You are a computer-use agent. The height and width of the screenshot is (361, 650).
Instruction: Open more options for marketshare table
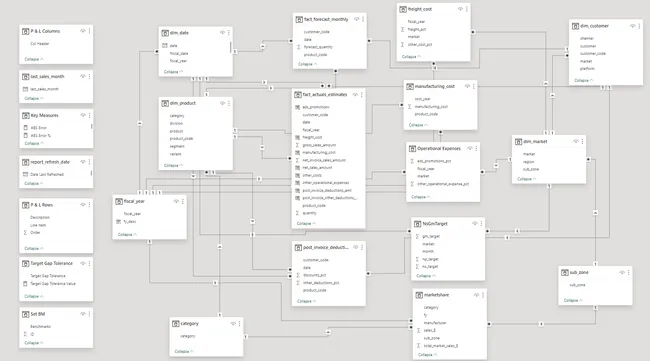coord(483,295)
